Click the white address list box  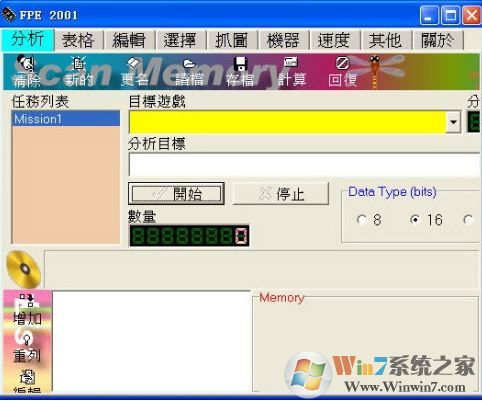point(151,342)
